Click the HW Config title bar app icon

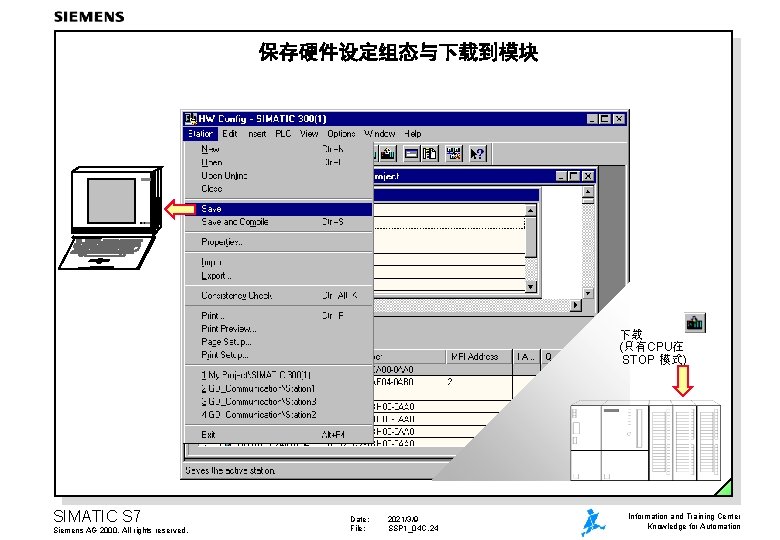pyautogui.click(x=191, y=119)
